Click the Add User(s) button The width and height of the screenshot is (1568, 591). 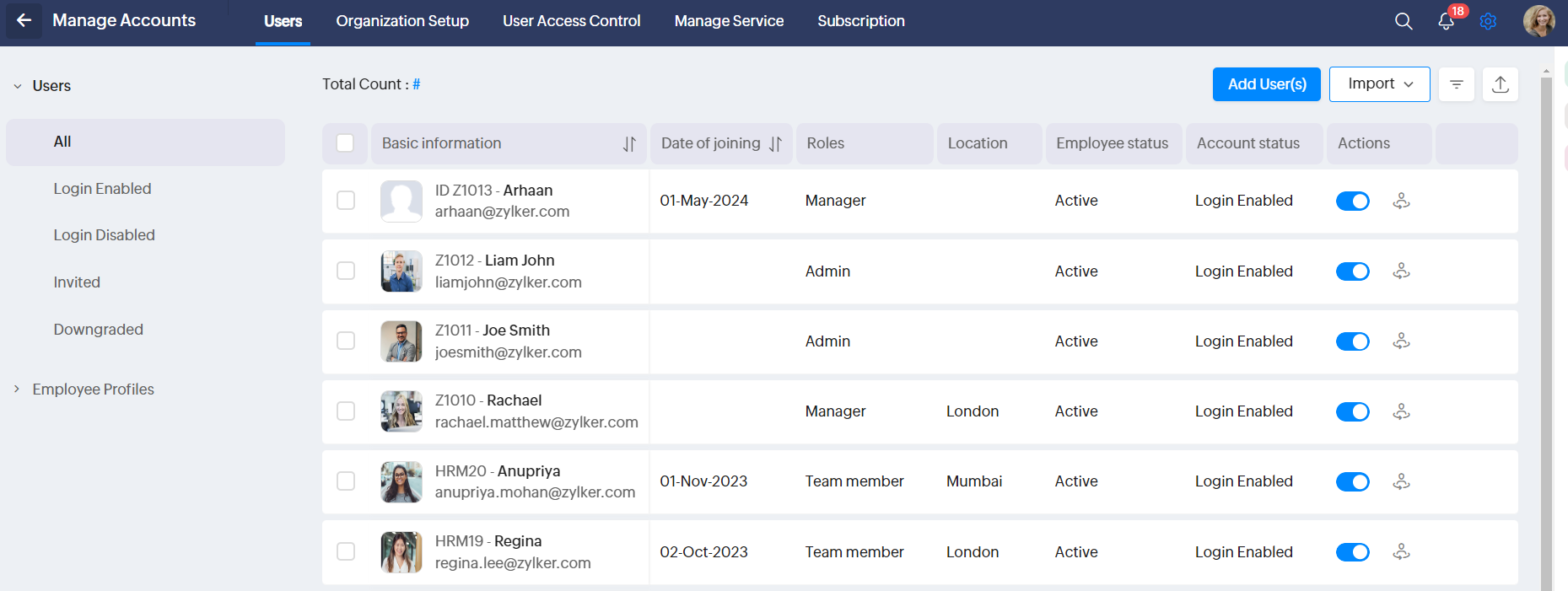click(1266, 84)
